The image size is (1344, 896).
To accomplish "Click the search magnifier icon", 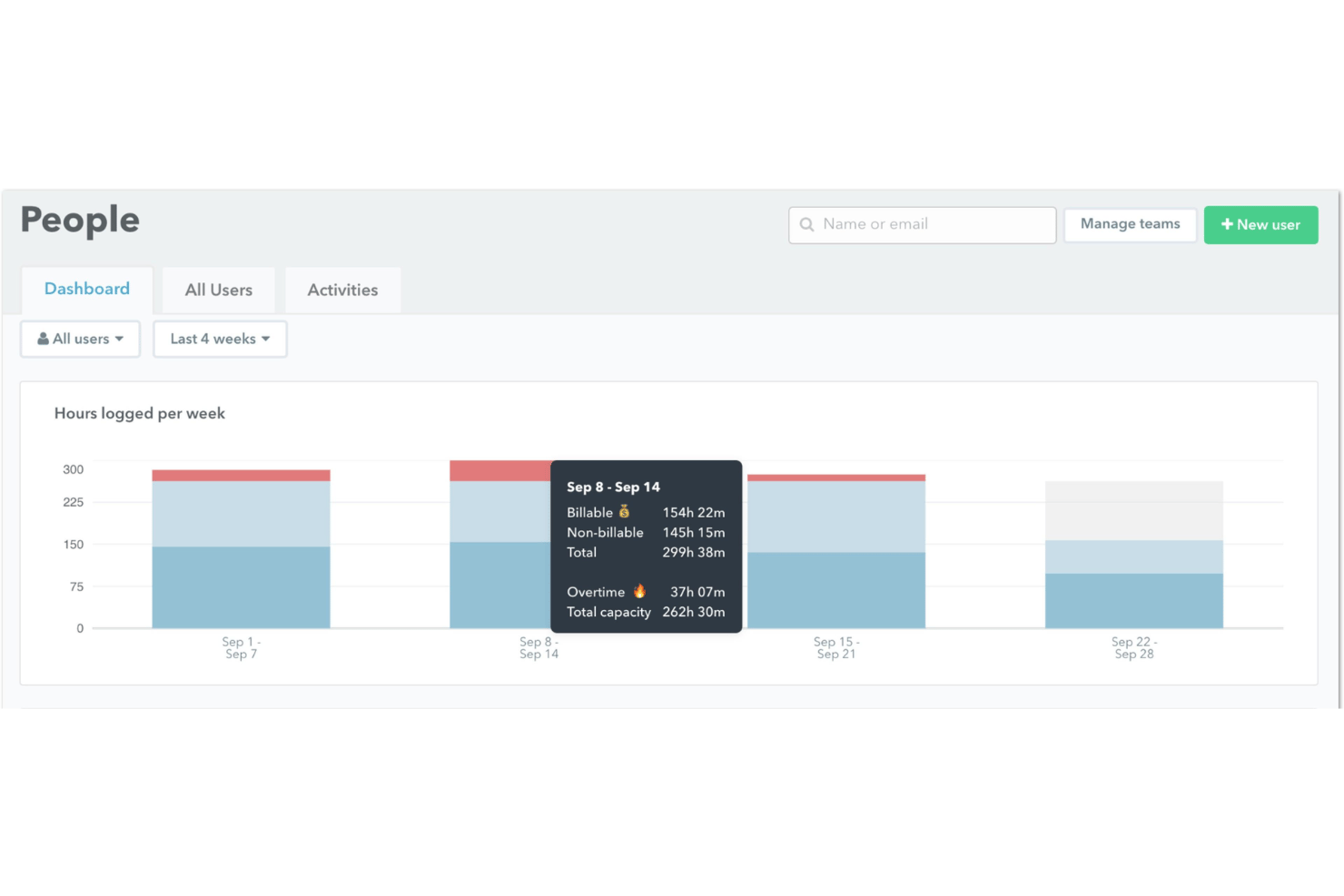I will pyautogui.click(x=806, y=224).
